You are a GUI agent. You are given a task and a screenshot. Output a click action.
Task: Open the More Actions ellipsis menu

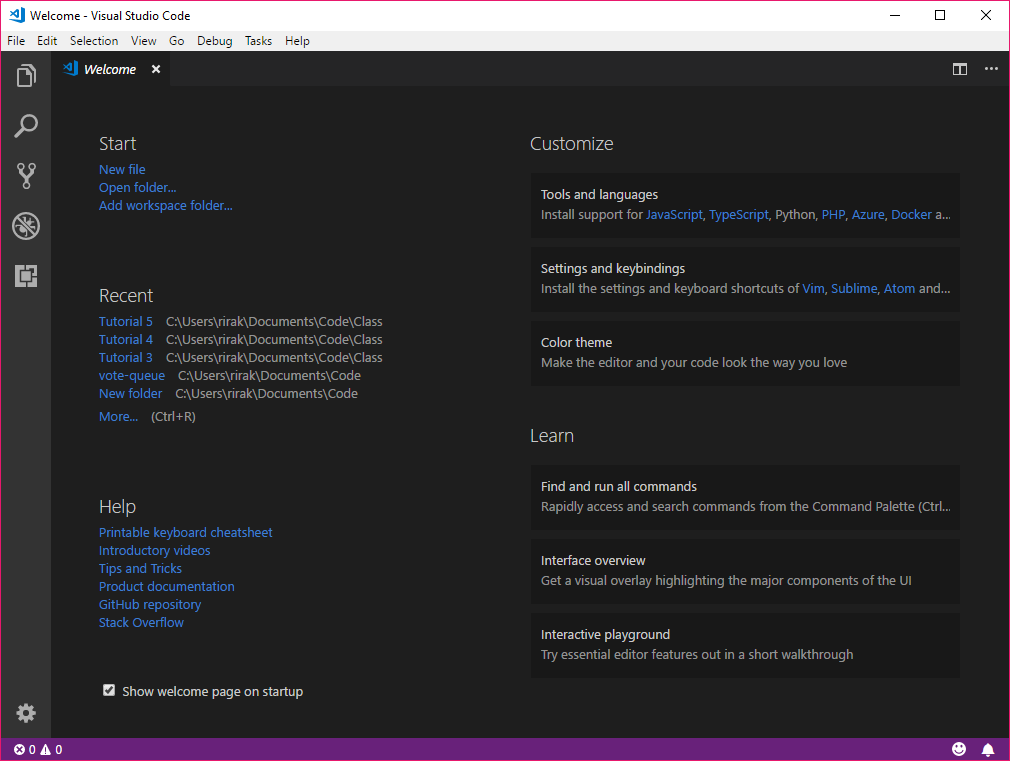[x=991, y=69]
